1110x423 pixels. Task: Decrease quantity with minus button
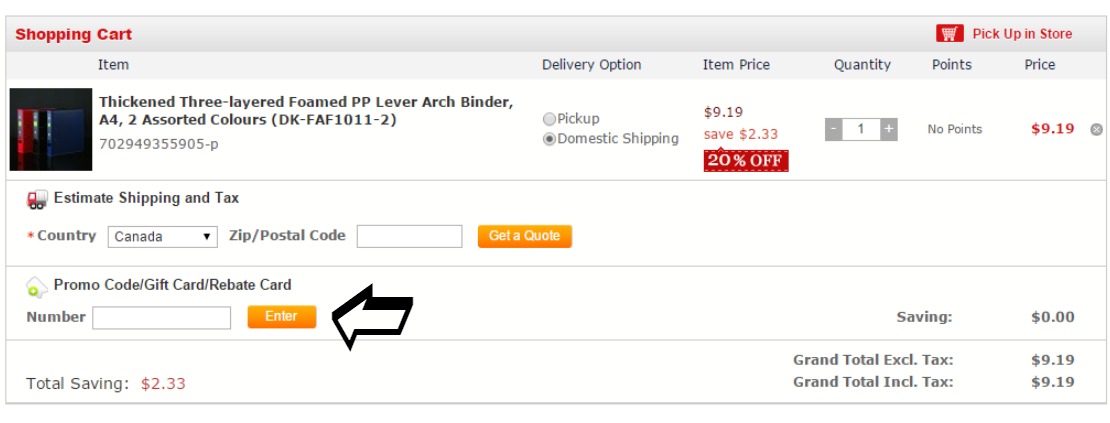pos(834,129)
